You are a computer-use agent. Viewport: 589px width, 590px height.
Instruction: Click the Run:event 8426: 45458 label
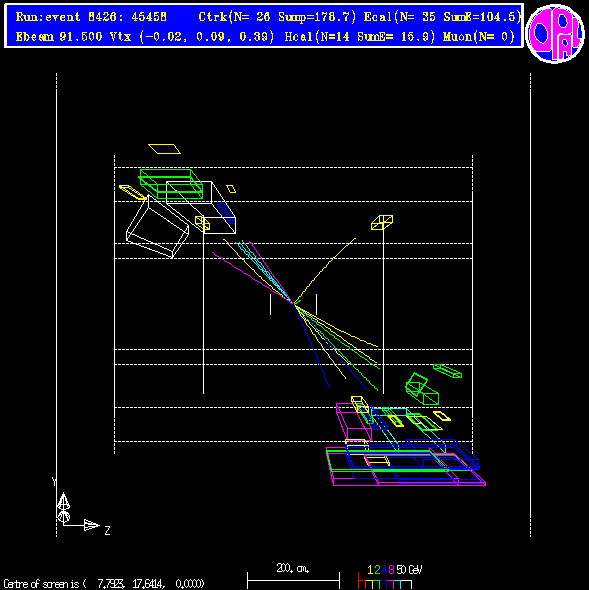tap(91, 17)
